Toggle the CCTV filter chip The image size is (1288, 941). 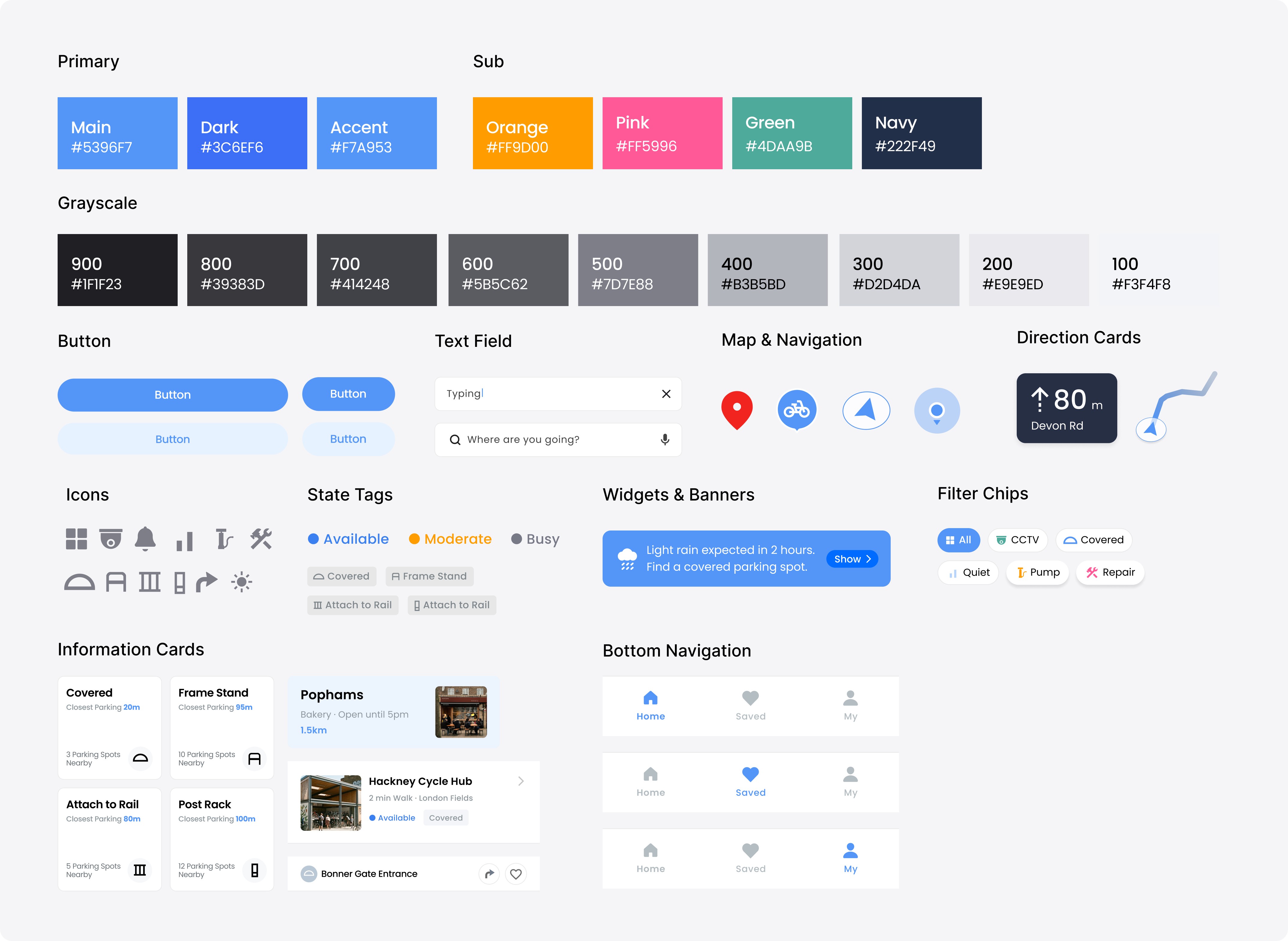1017,540
